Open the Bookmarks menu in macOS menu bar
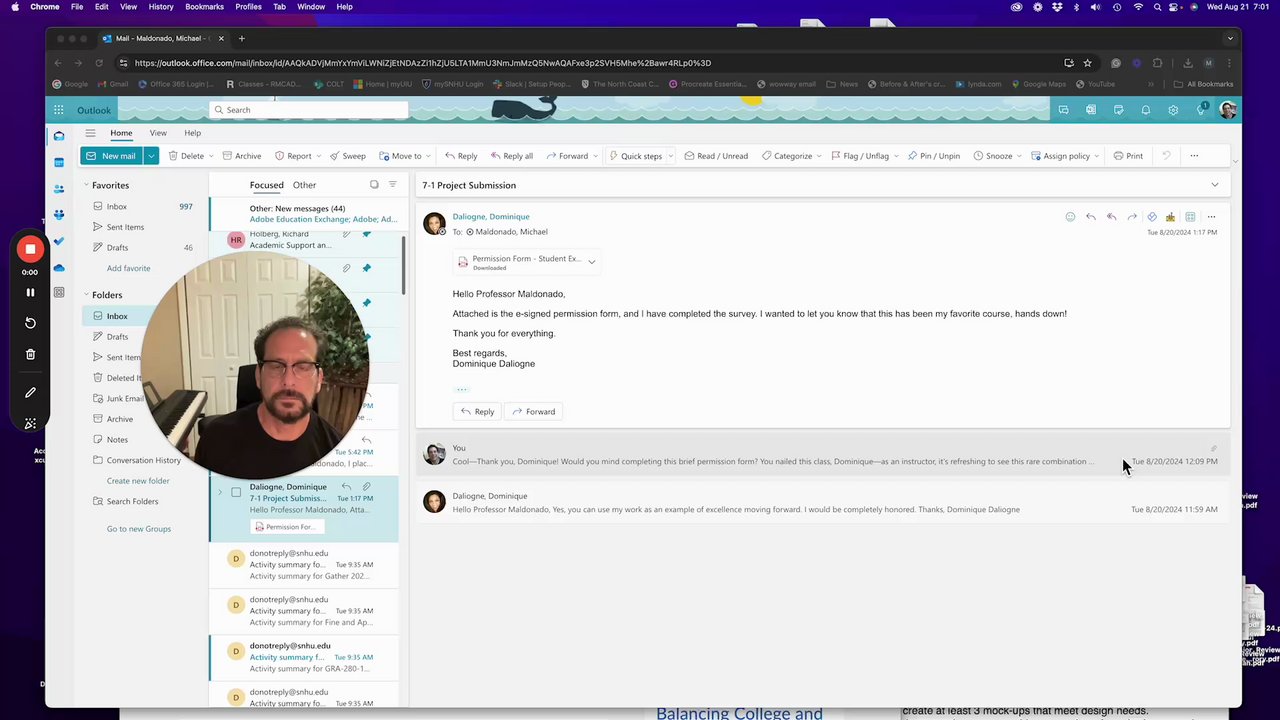This screenshot has width=1280, height=720. tap(204, 7)
